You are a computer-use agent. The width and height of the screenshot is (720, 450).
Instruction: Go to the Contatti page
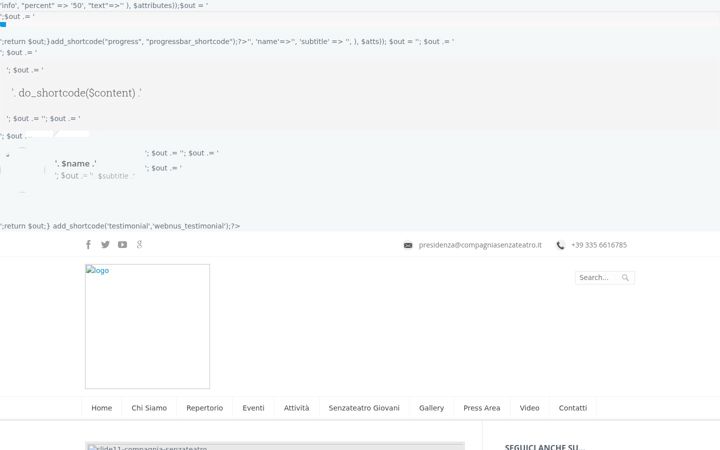(573, 408)
